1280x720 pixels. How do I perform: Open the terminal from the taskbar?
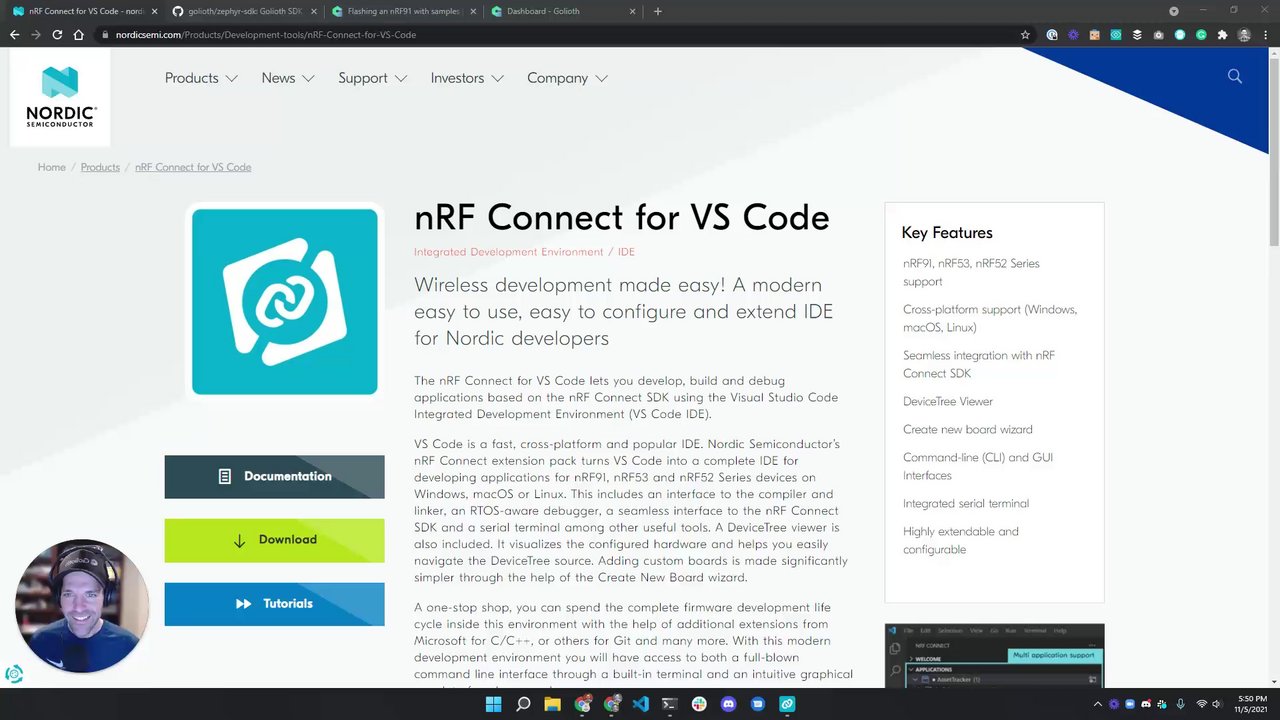669,704
